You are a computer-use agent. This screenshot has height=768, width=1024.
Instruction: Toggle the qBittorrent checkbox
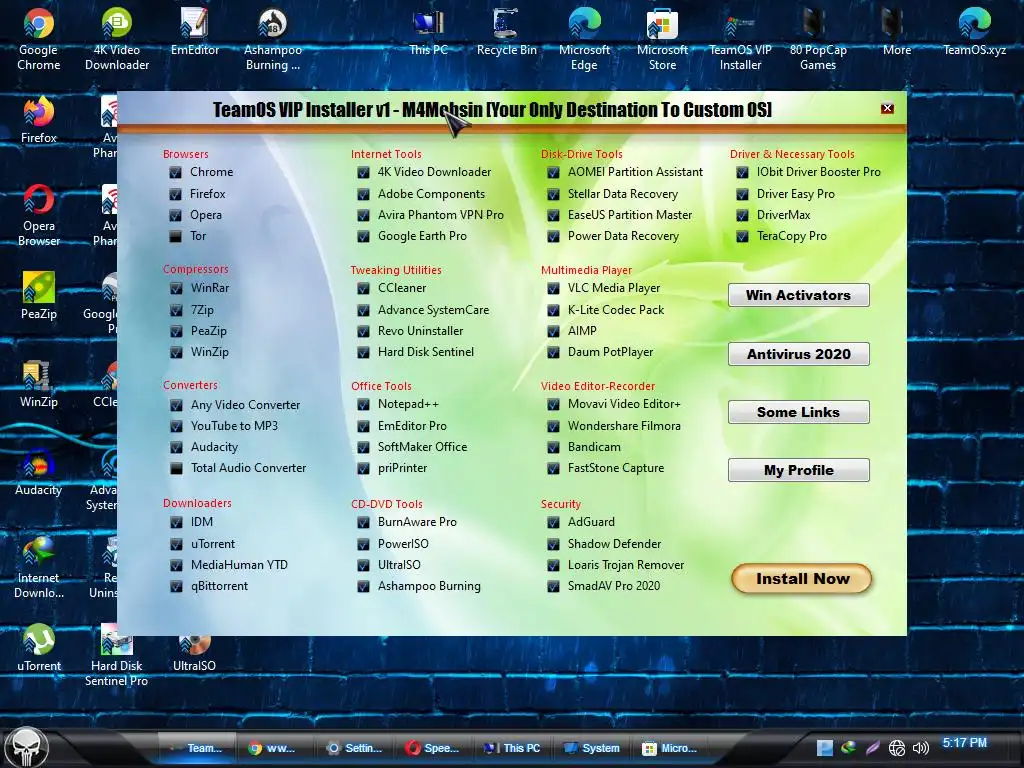point(176,586)
